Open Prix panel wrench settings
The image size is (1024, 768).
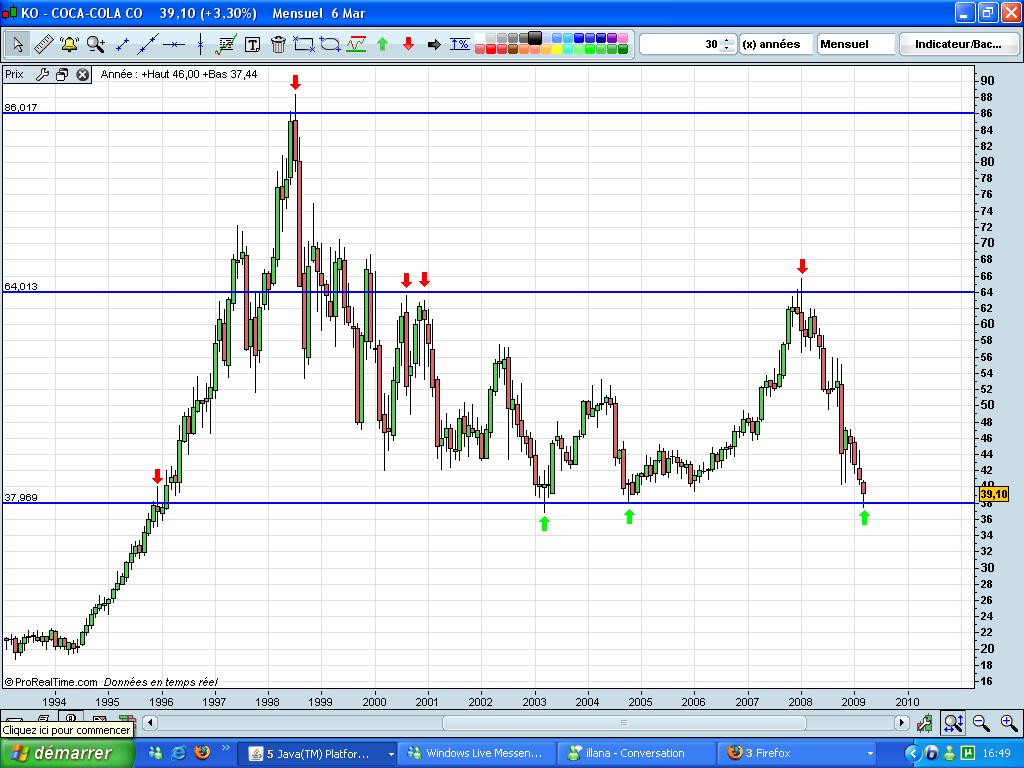tap(42, 74)
